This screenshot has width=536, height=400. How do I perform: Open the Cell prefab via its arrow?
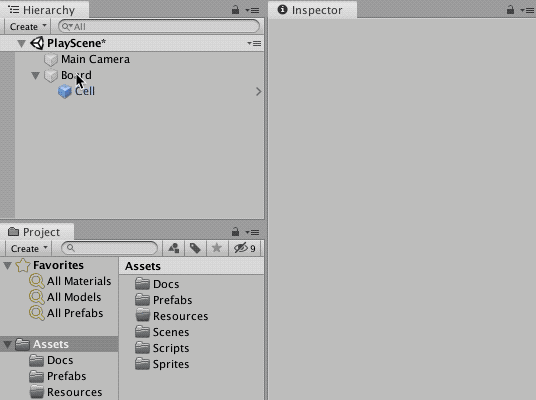point(258,92)
